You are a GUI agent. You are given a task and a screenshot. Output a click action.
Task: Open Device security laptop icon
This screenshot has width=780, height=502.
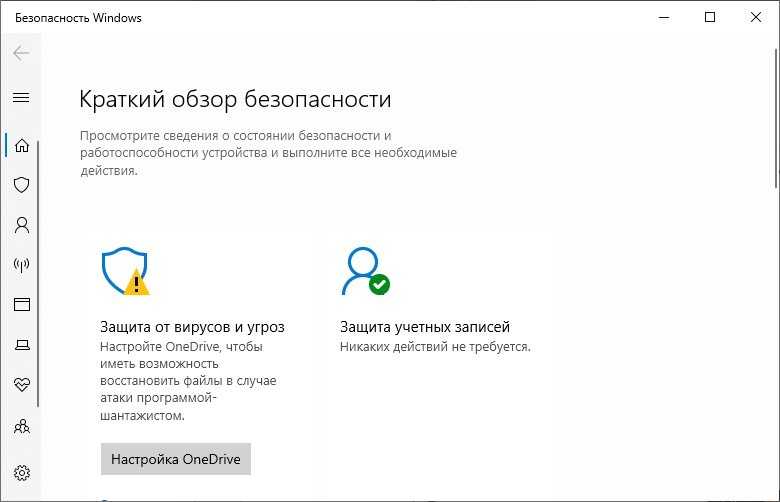click(22, 344)
